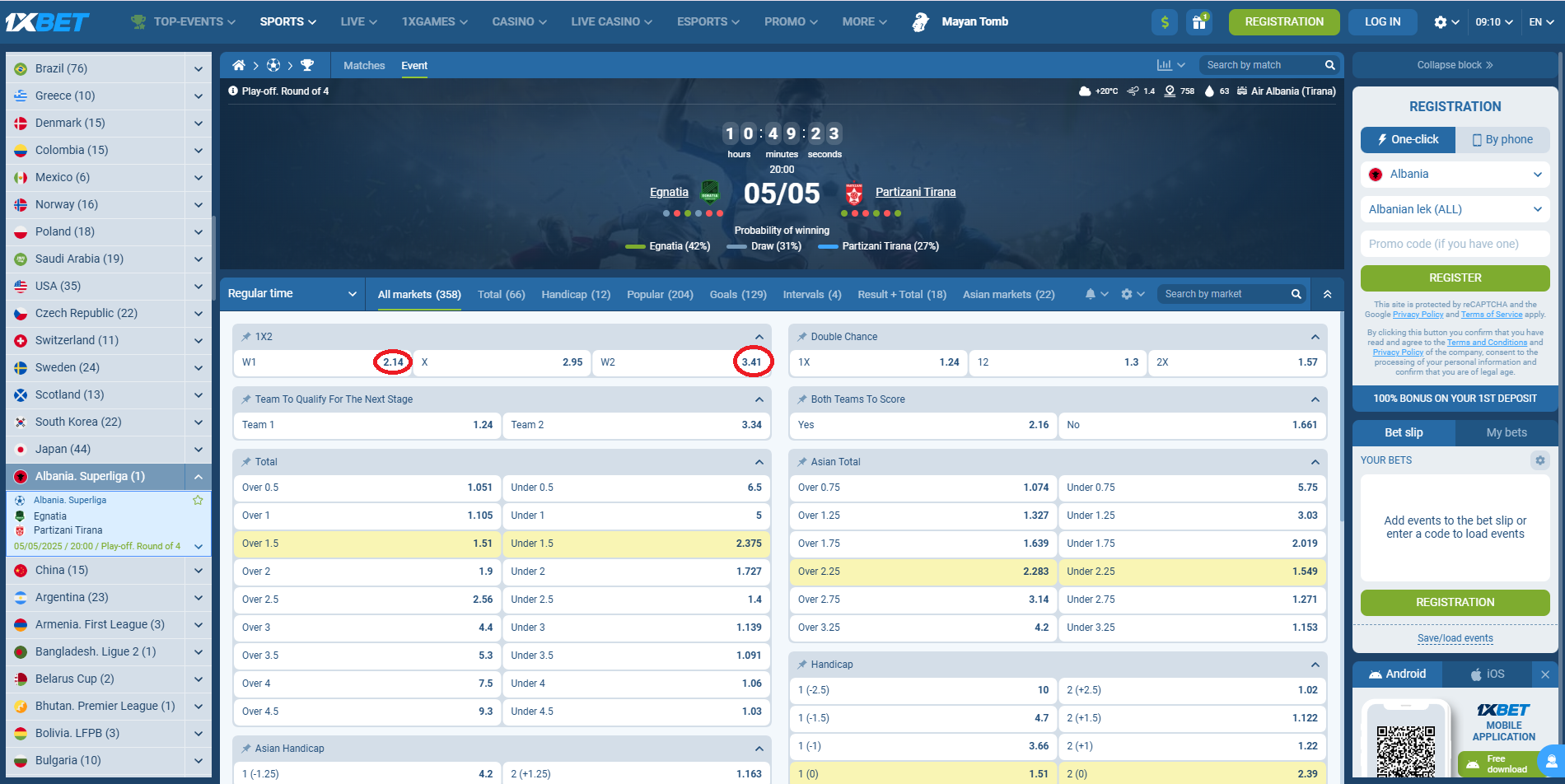This screenshot has width=1565, height=784.
Task: Open the dollar payments icon
Action: (x=1165, y=22)
